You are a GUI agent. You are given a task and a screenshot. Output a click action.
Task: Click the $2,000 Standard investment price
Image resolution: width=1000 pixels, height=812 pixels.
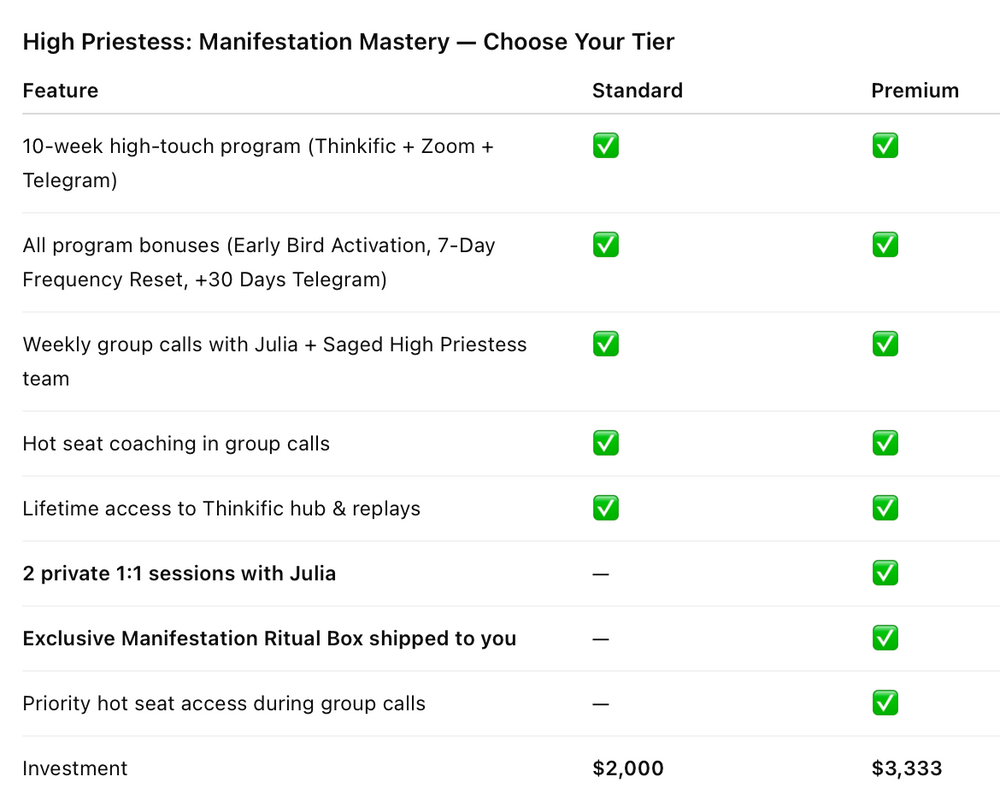point(628,768)
